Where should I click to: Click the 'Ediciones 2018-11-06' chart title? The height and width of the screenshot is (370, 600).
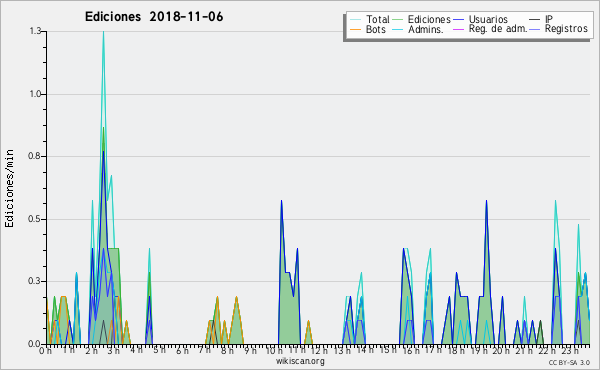pyautogui.click(x=154, y=17)
